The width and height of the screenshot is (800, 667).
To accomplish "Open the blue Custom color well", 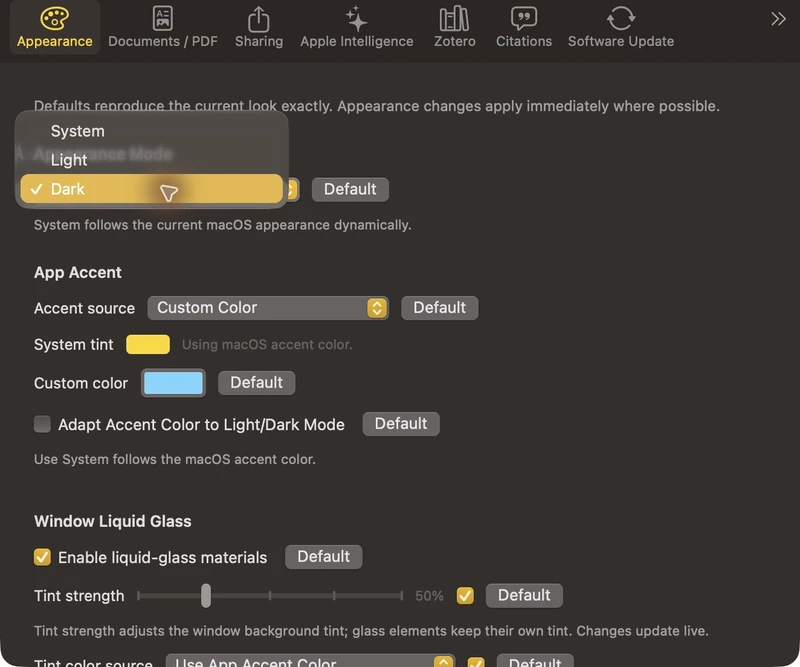I will click(x=173, y=383).
